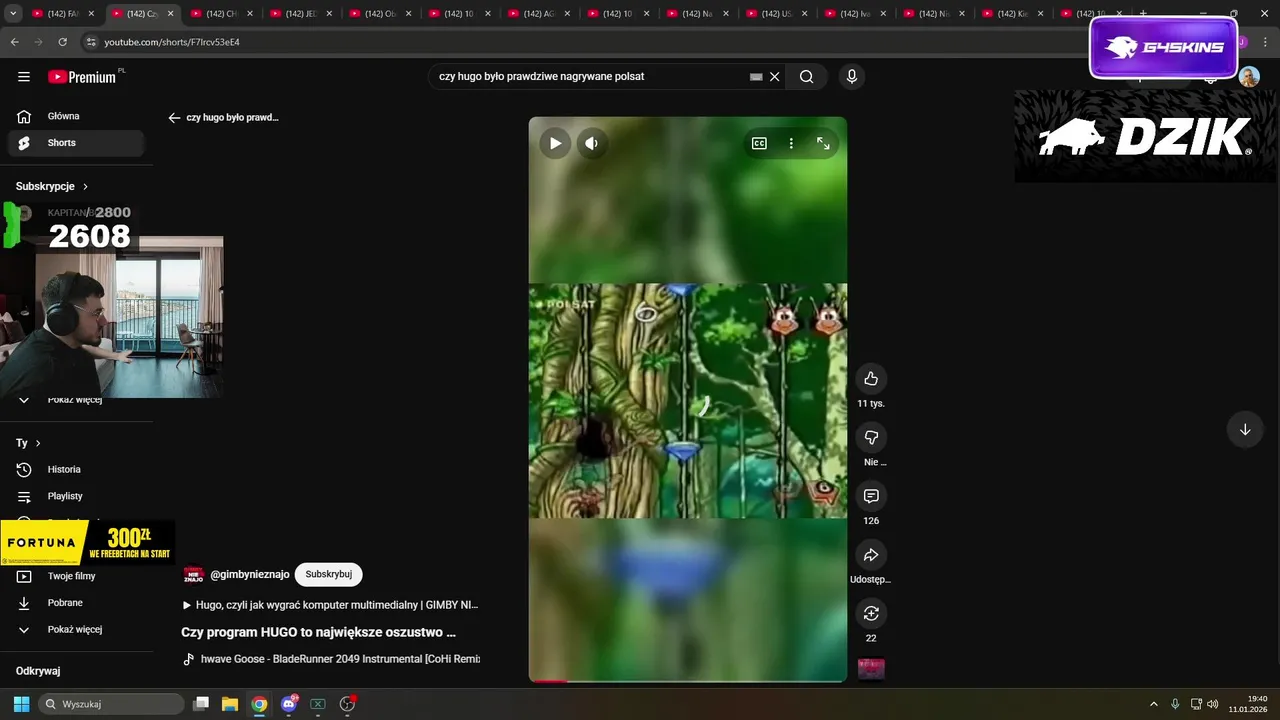Open linked video 'Hugo, czyli jak wygrać komputer'
This screenshot has height=720, width=1280.
331,605
